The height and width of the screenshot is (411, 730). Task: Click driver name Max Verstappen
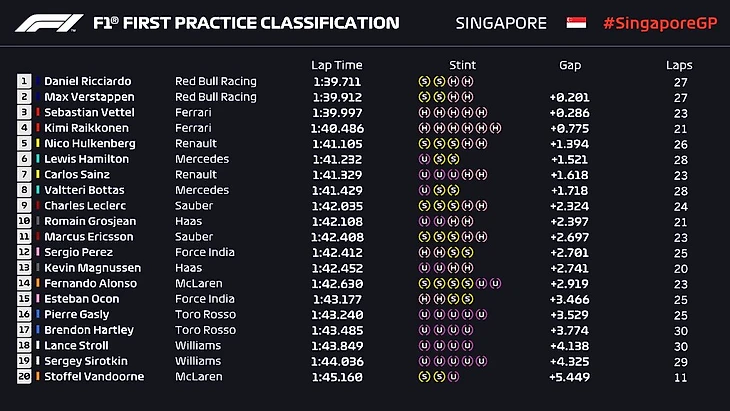(x=84, y=97)
